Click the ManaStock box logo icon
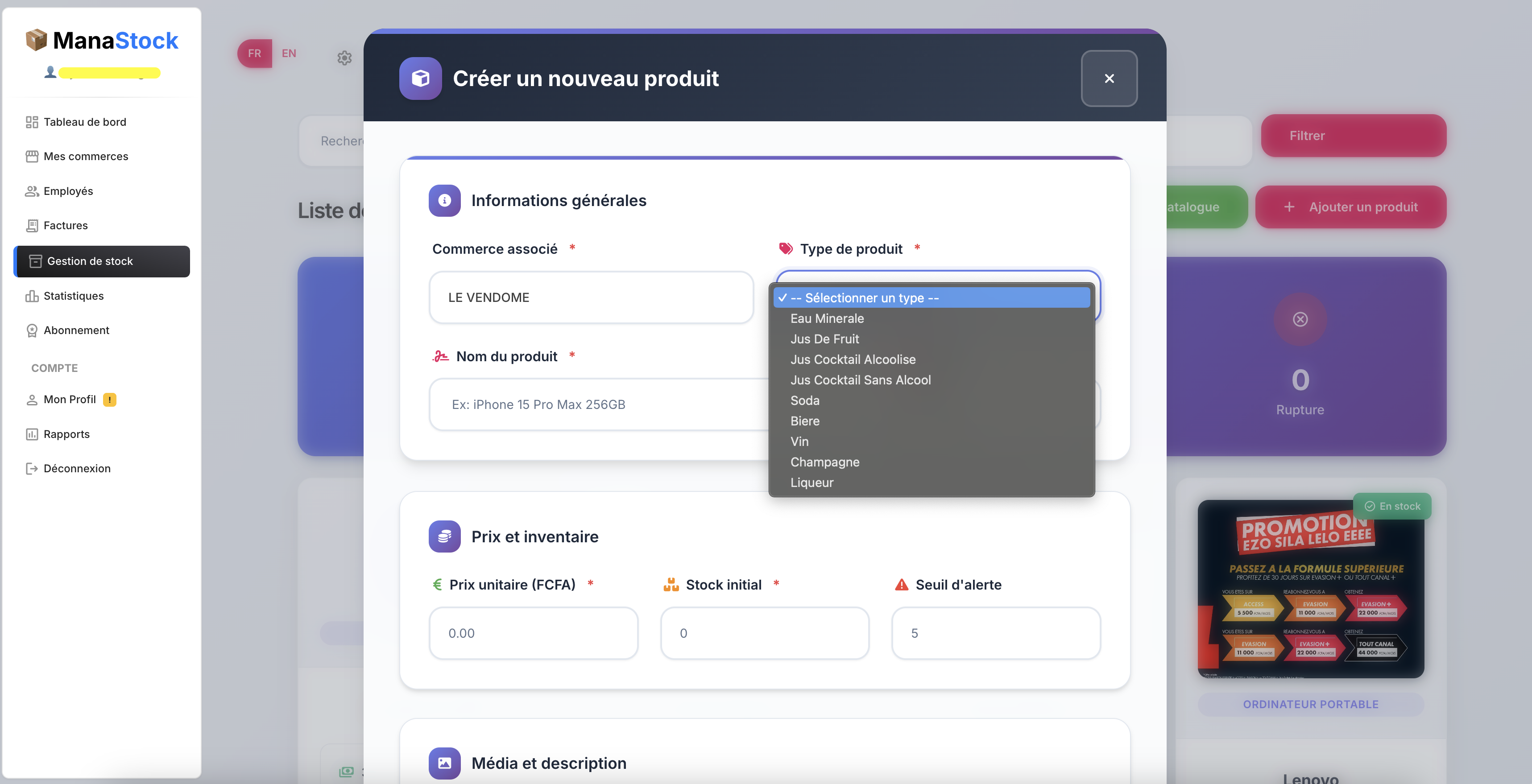This screenshot has height=784, width=1532. click(x=36, y=40)
